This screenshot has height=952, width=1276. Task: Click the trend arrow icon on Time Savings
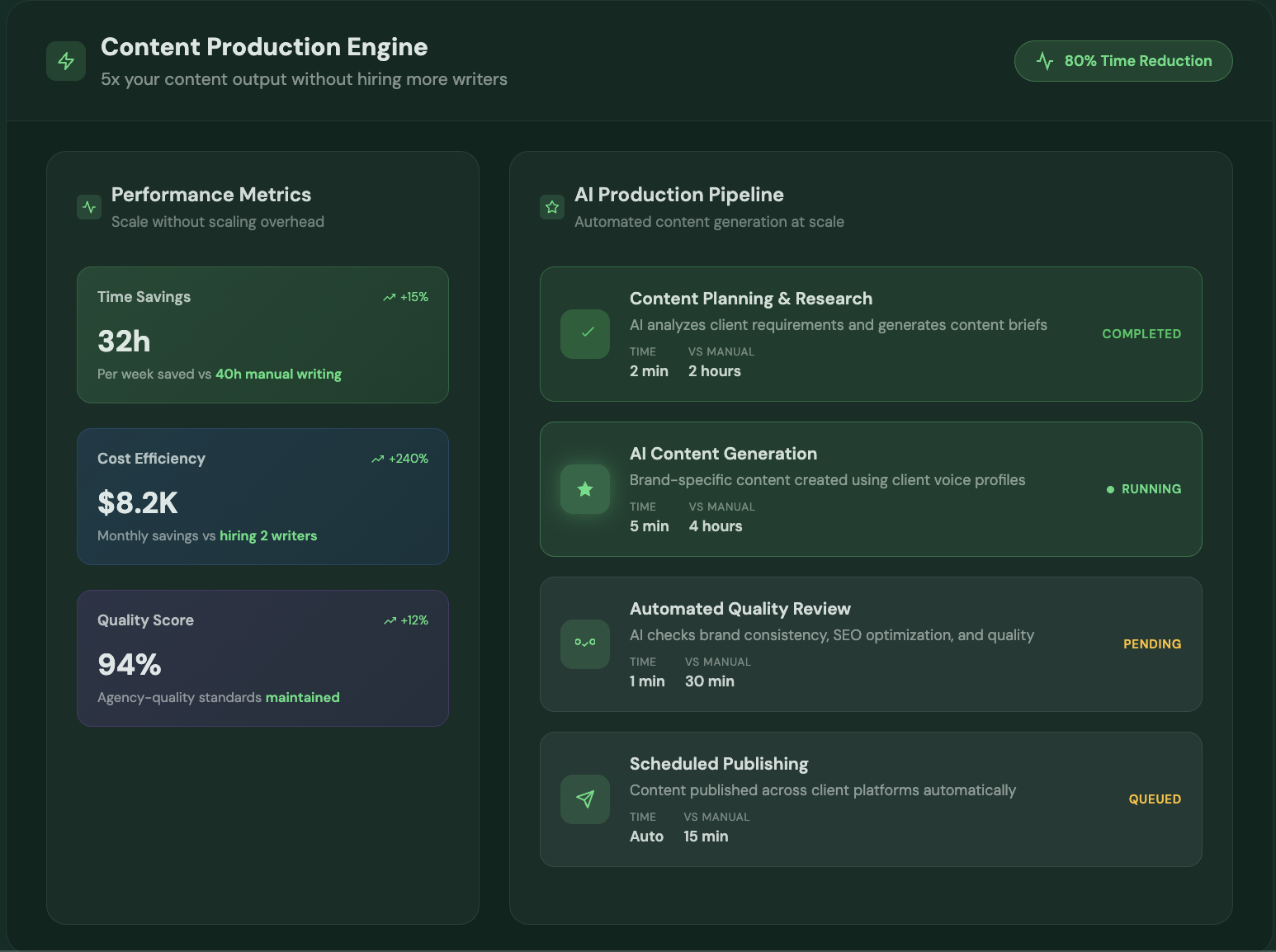[390, 298]
